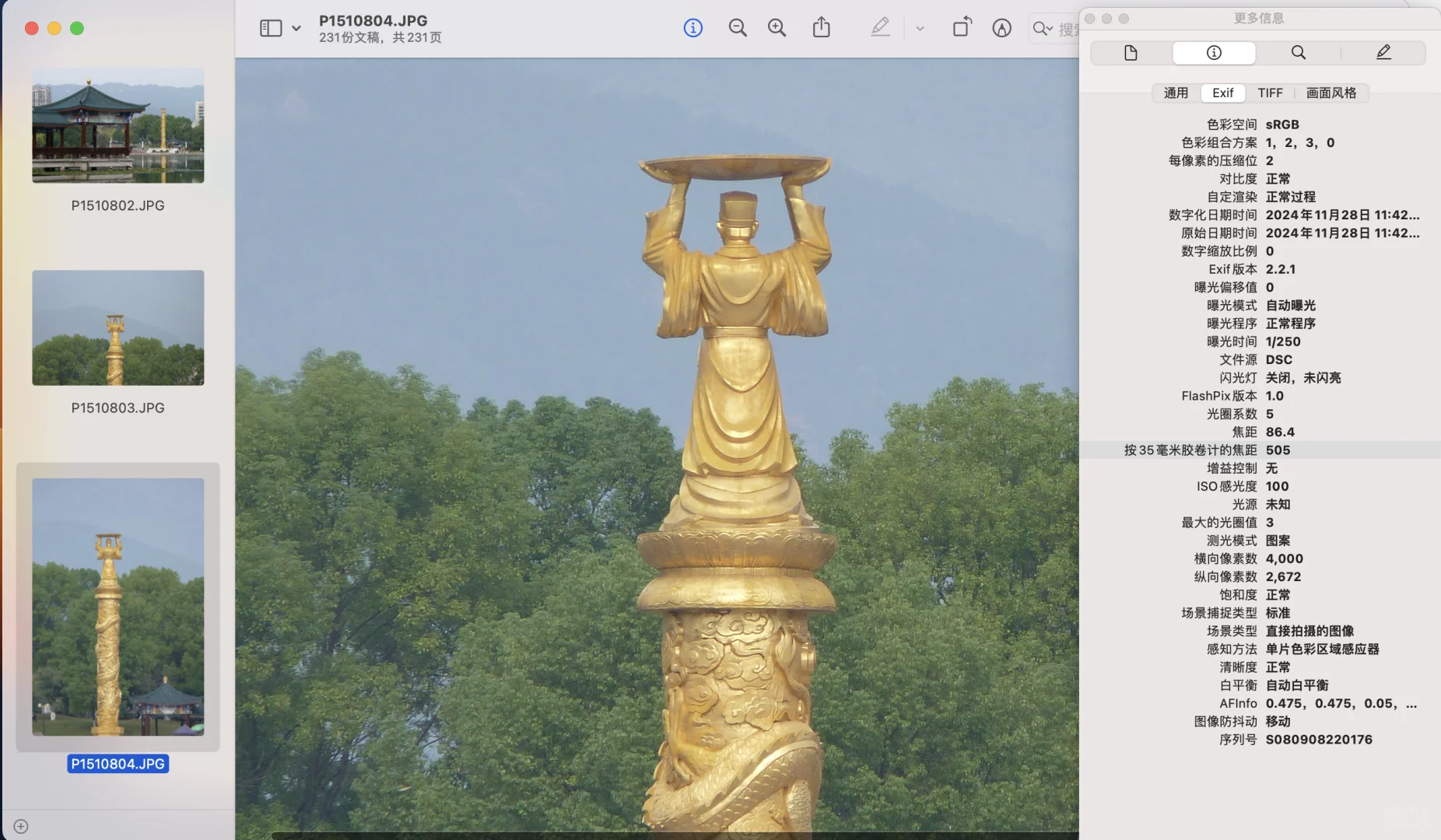Switch to the Exif tab
The image size is (1441, 840).
click(x=1223, y=93)
